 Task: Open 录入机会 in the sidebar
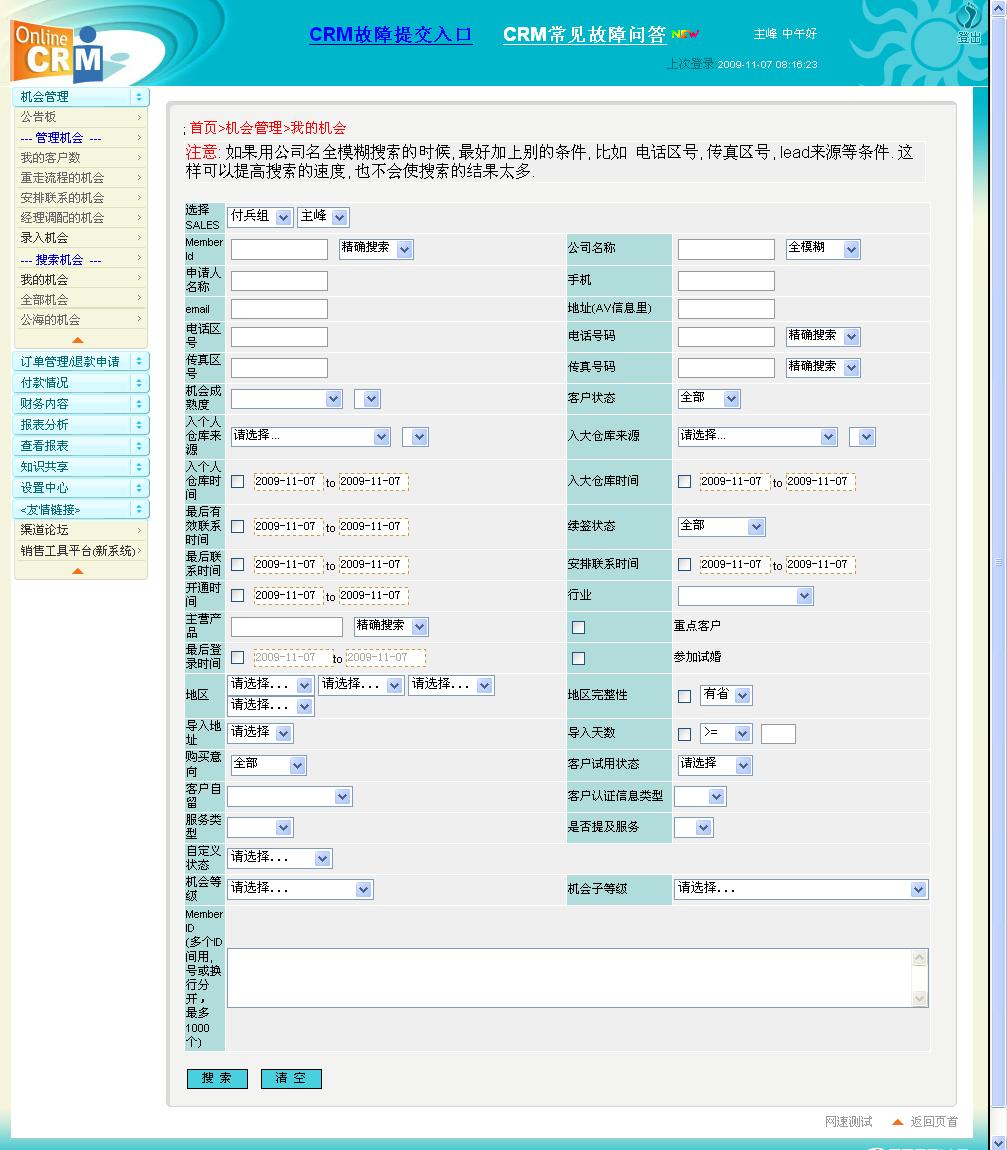point(44,238)
